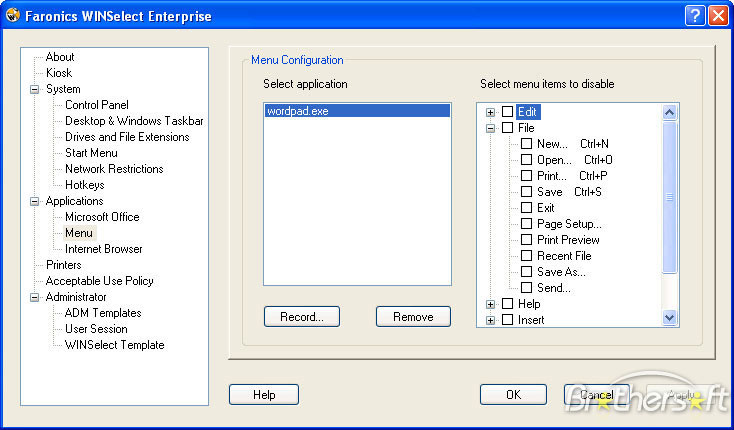Select the Menu tree item
The width and height of the screenshot is (734, 430).
(x=79, y=233)
